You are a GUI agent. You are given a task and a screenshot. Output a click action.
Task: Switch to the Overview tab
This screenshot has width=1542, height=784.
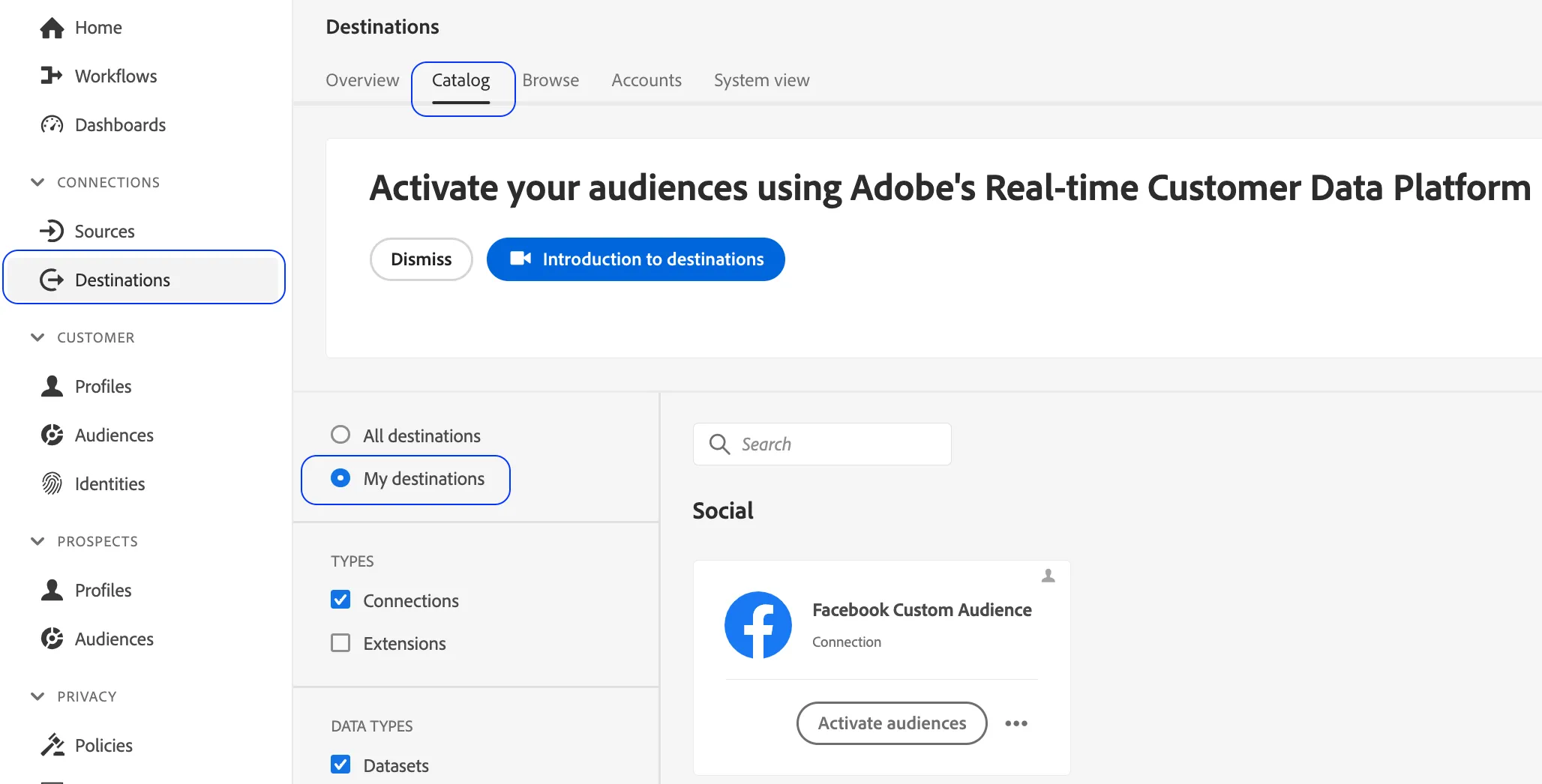362,80
